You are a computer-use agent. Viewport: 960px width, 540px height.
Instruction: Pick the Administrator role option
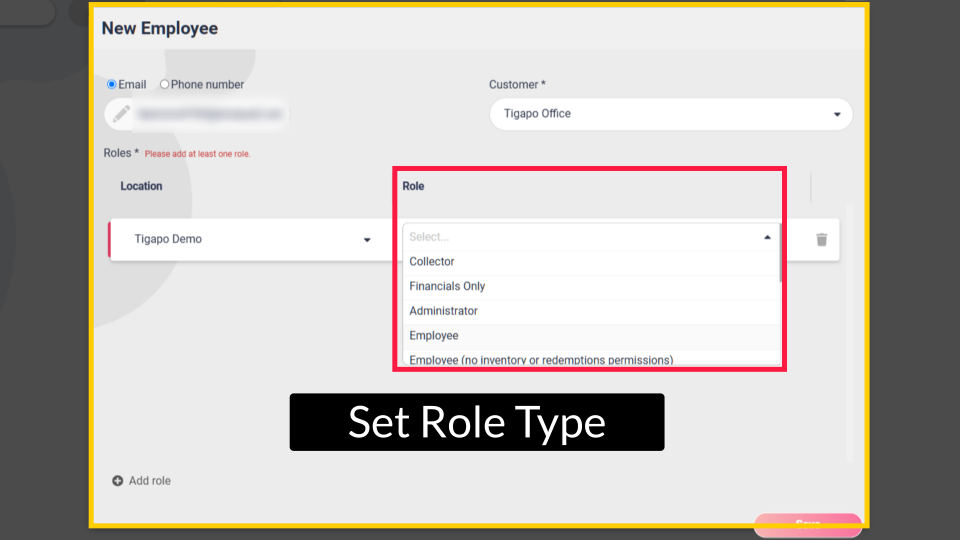click(x=444, y=311)
